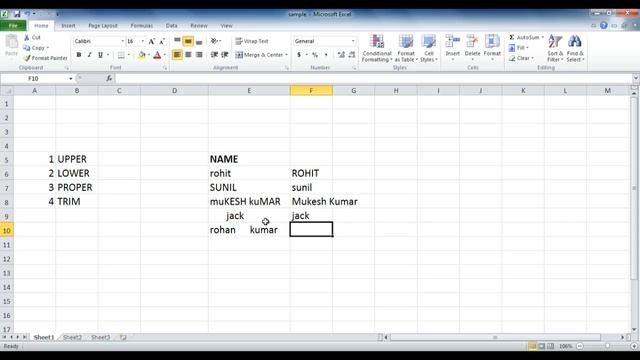Click the Save icon in quick access toolbar
The image size is (640, 360).
17,14
